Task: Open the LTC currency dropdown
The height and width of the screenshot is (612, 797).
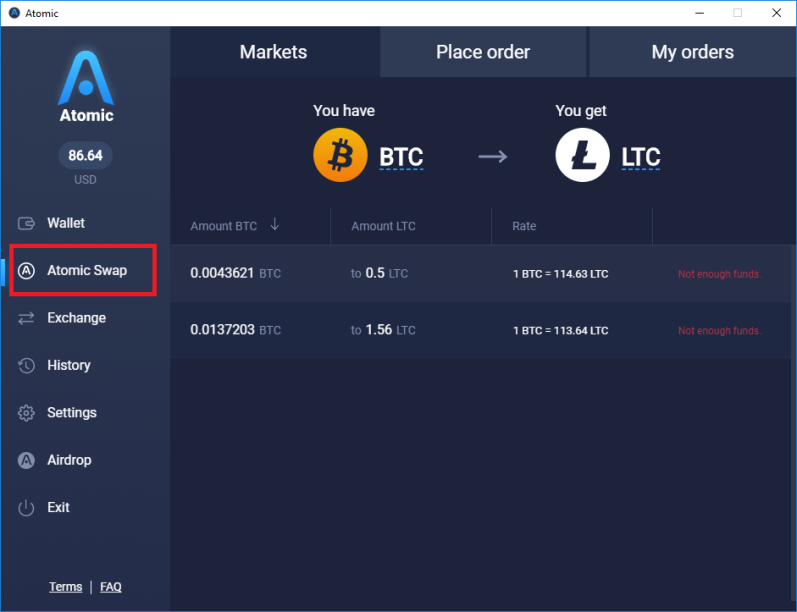Action: (x=641, y=157)
